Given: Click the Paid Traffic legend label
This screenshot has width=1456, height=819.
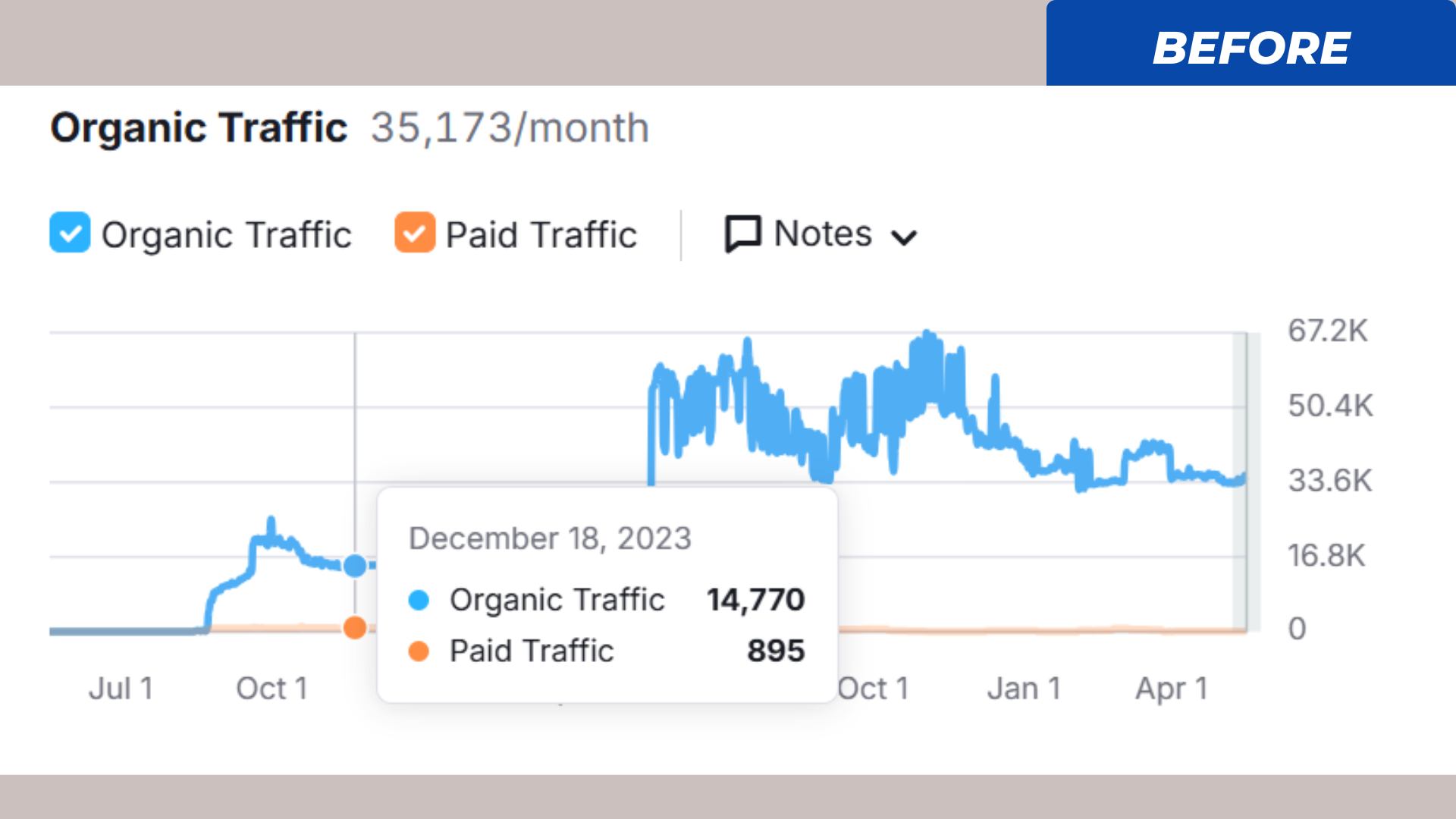Looking at the screenshot, I should (x=541, y=234).
